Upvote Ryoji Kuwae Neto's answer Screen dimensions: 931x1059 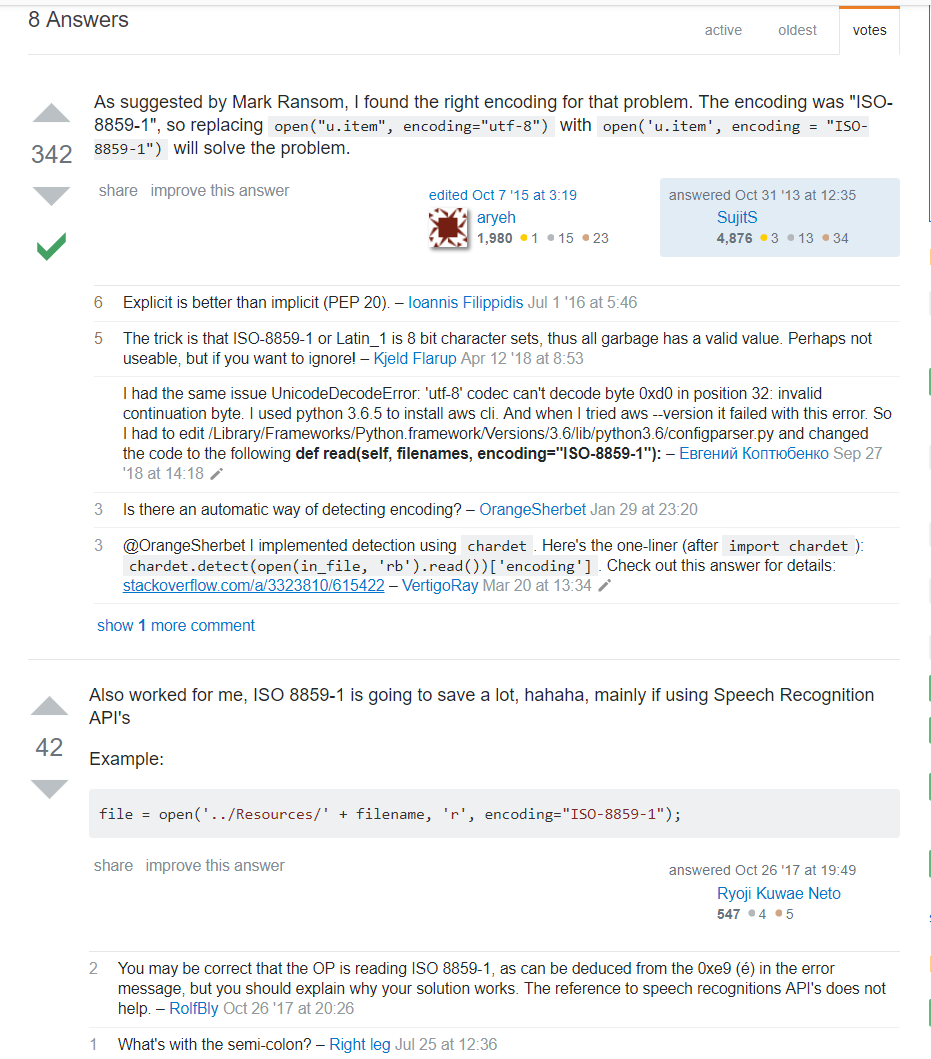[51, 706]
